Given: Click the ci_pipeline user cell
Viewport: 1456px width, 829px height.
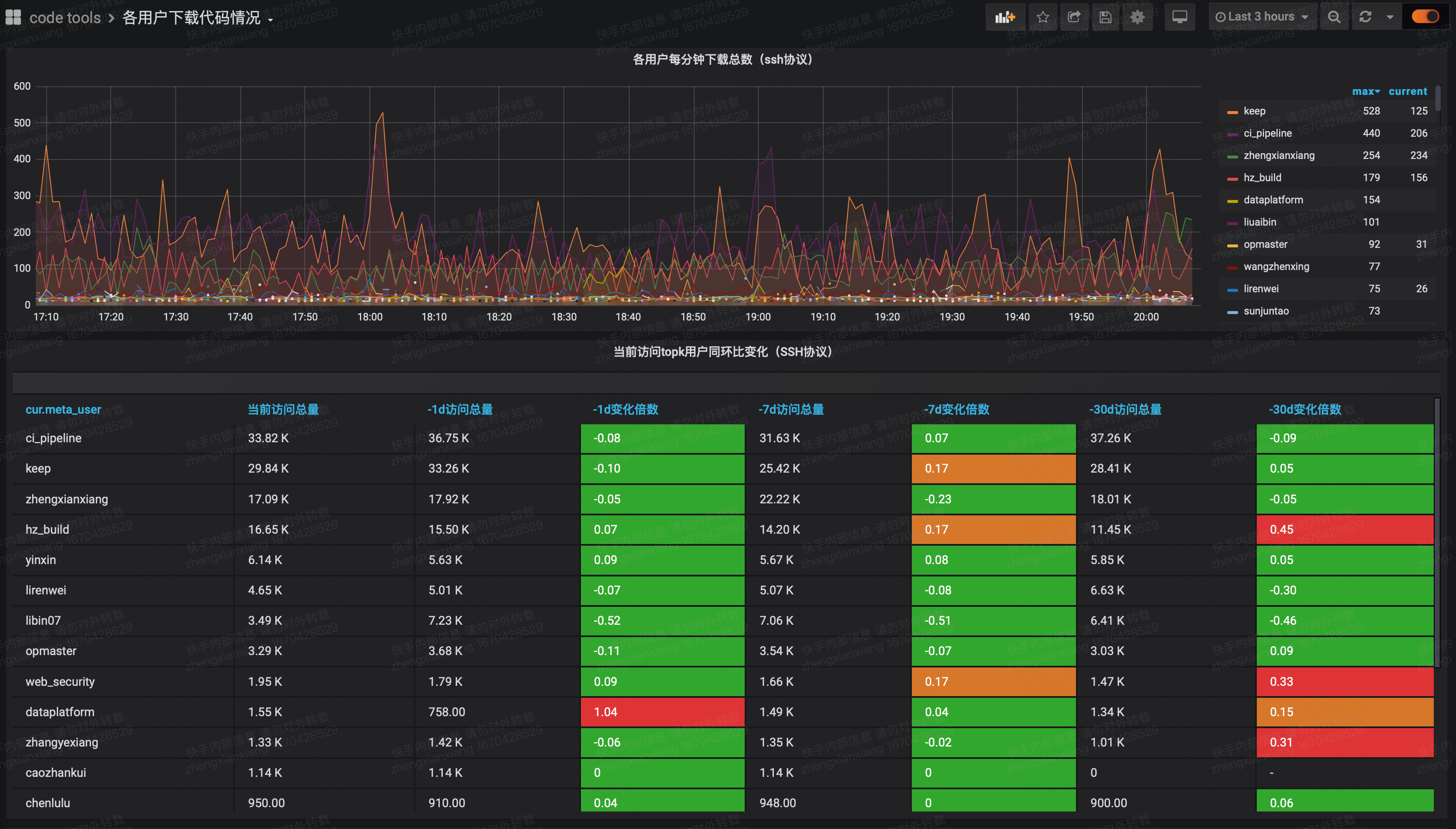Looking at the screenshot, I should [x=124, y=438].
